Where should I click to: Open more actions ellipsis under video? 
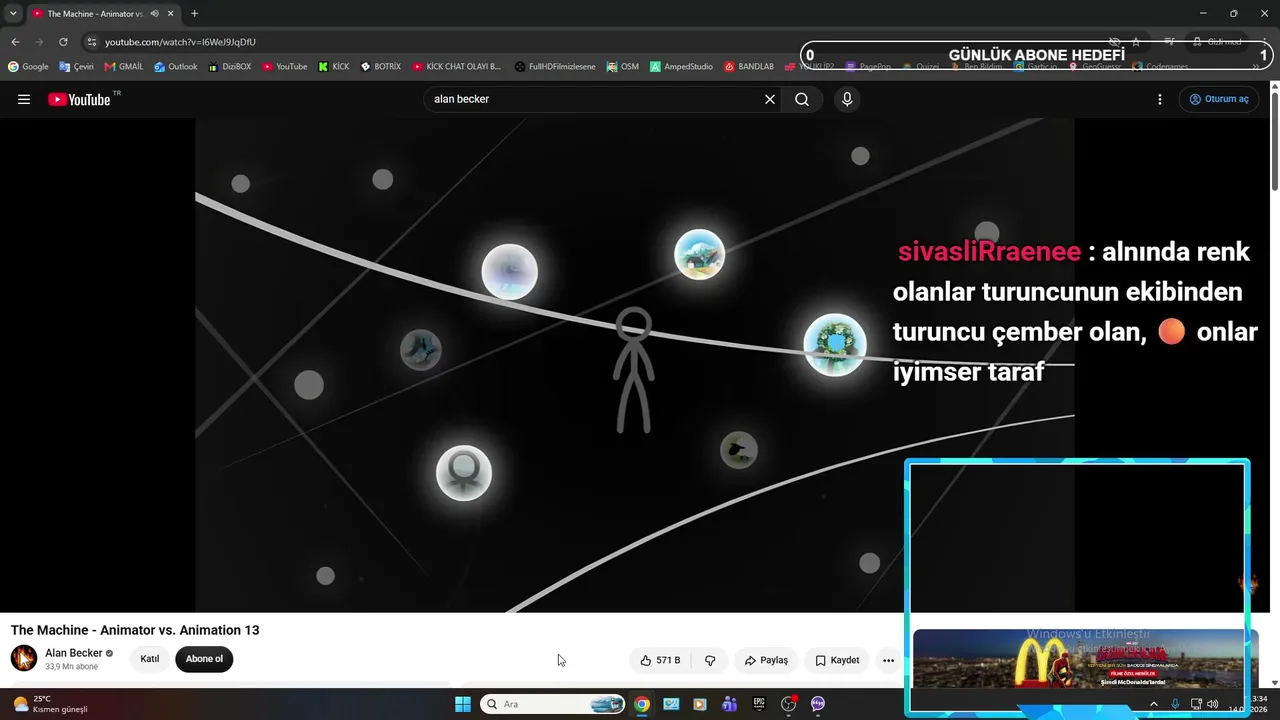coord(888,660)
